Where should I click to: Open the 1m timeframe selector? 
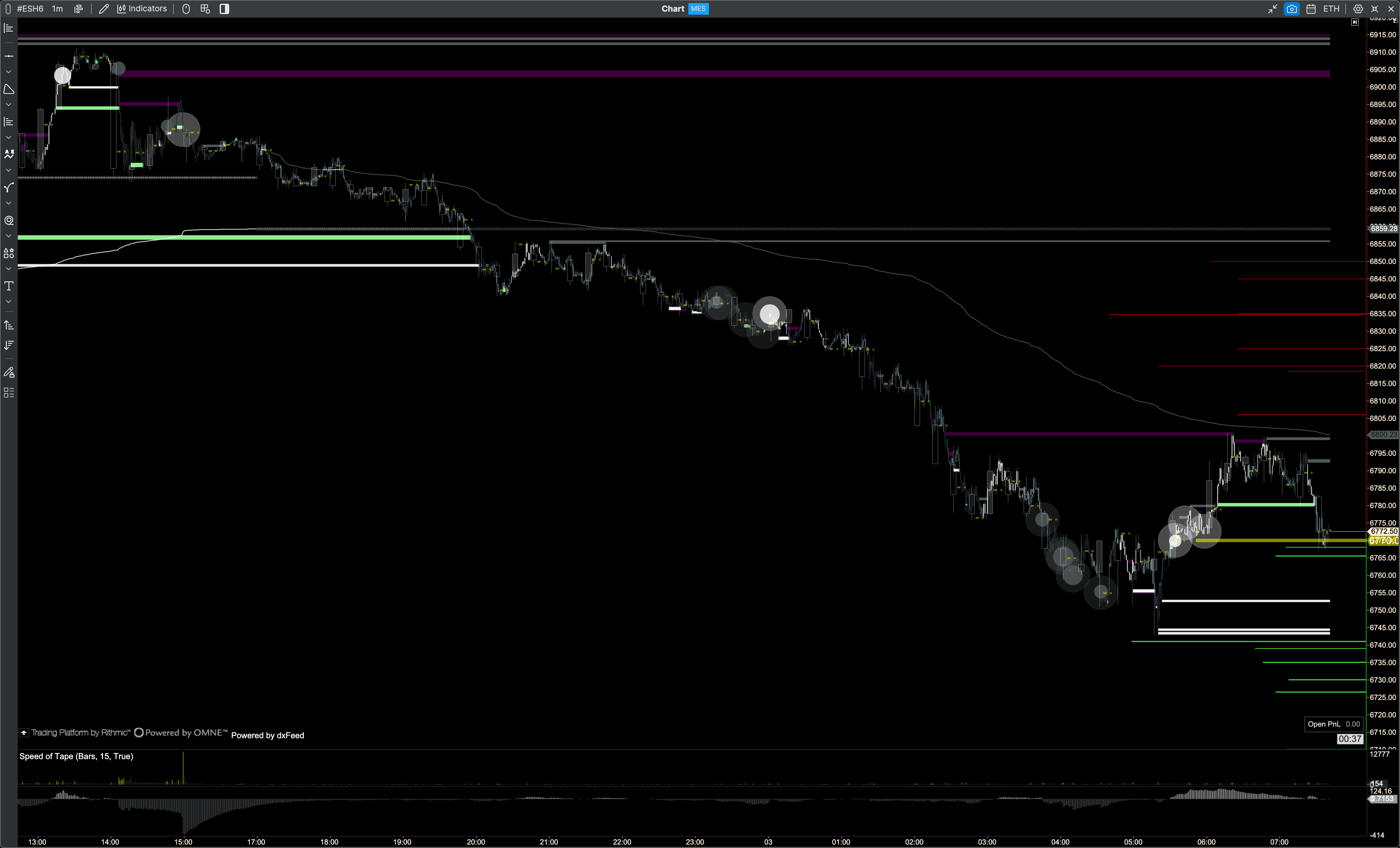click(57, 9)
